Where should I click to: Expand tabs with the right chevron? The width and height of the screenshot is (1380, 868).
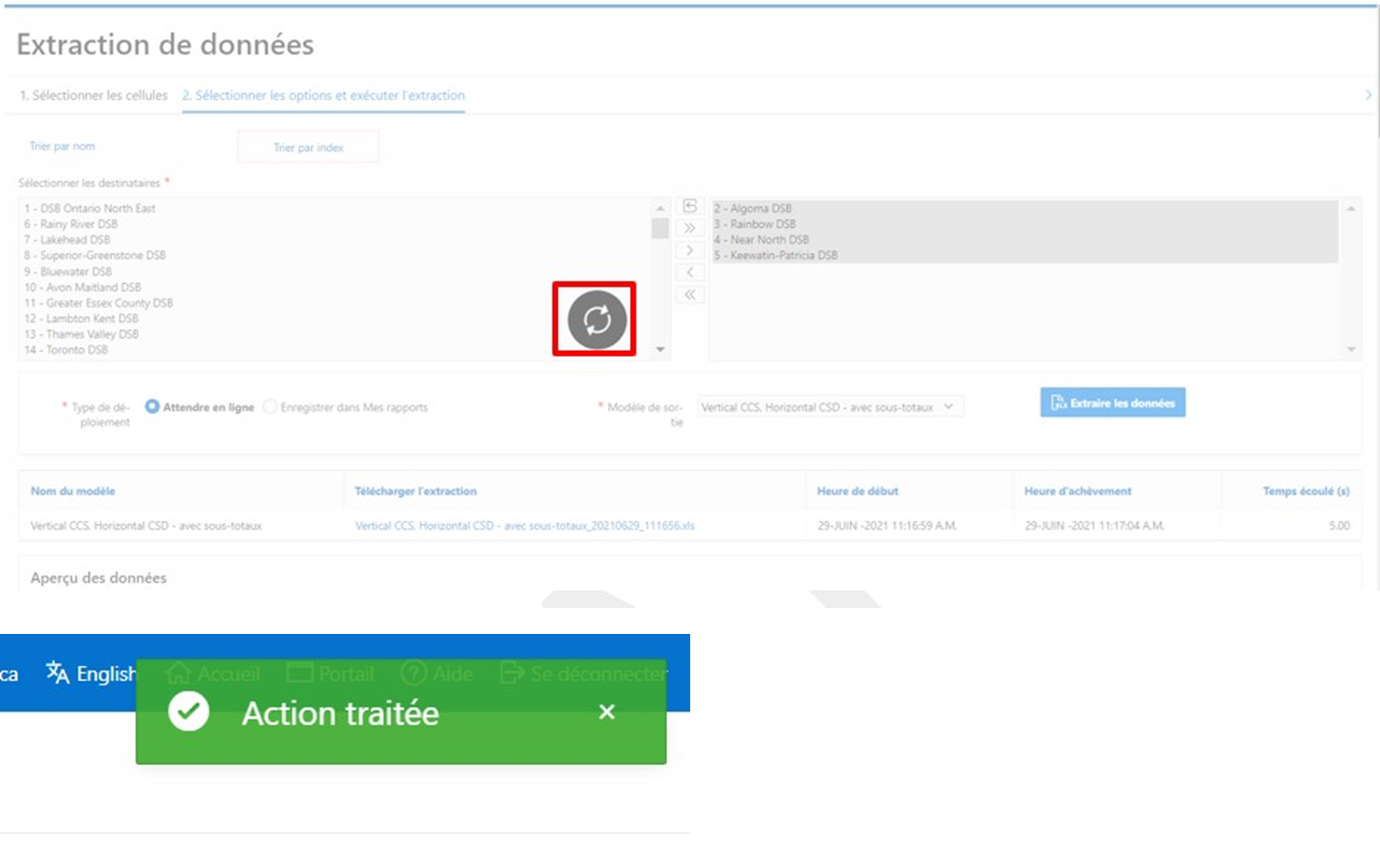click(x=1368, y=95)
